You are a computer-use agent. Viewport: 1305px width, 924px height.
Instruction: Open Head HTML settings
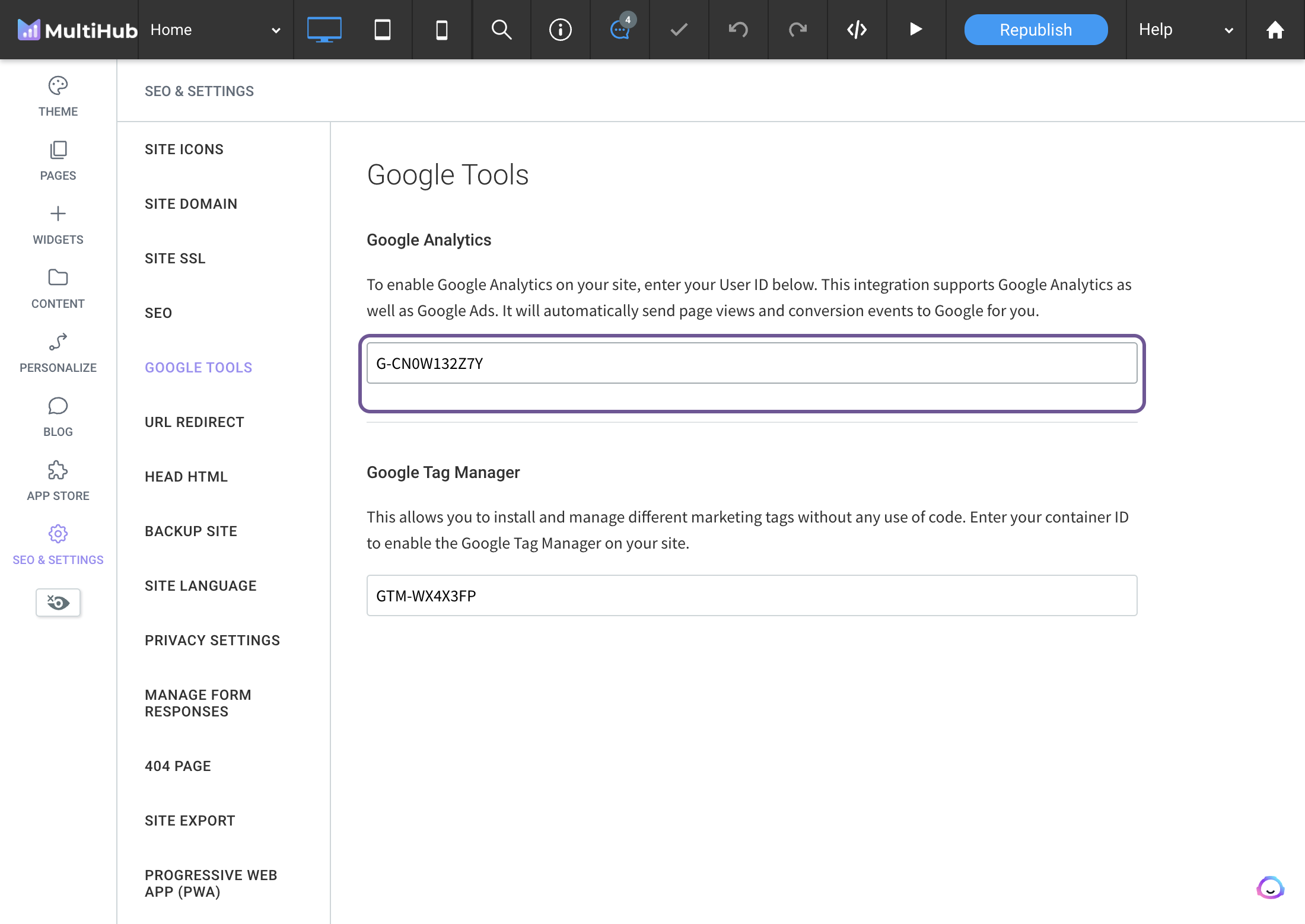pos(186,477)
